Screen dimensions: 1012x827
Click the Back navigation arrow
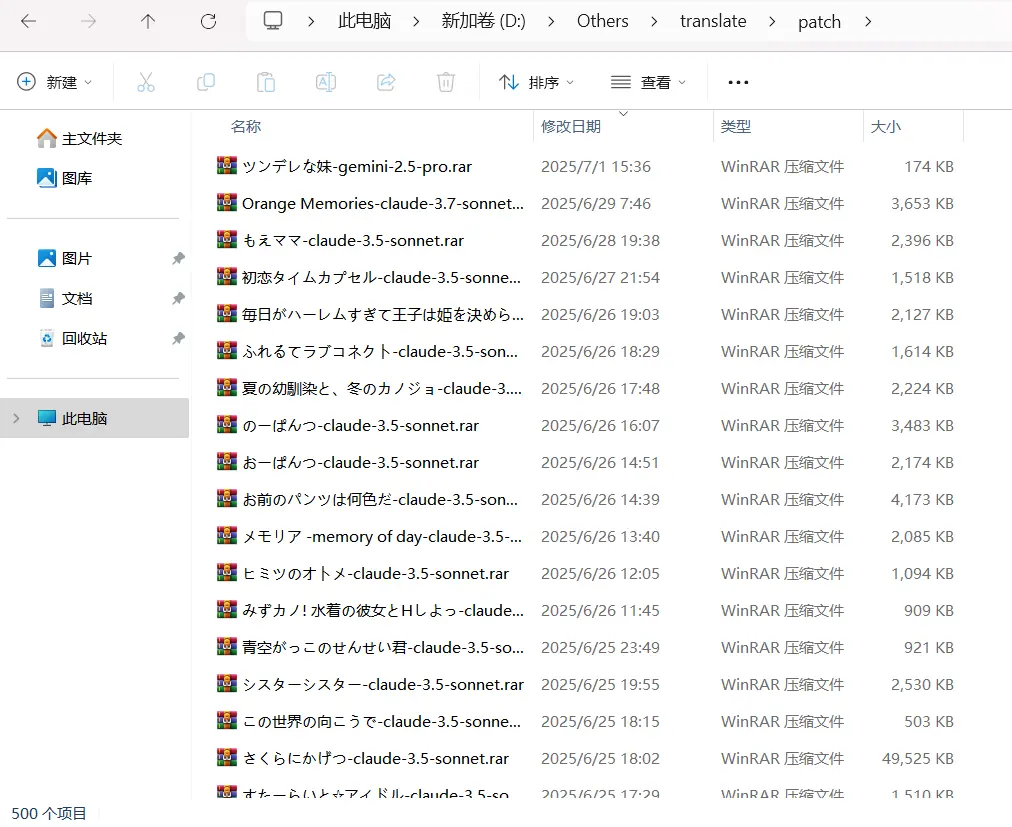coord(28,21)
